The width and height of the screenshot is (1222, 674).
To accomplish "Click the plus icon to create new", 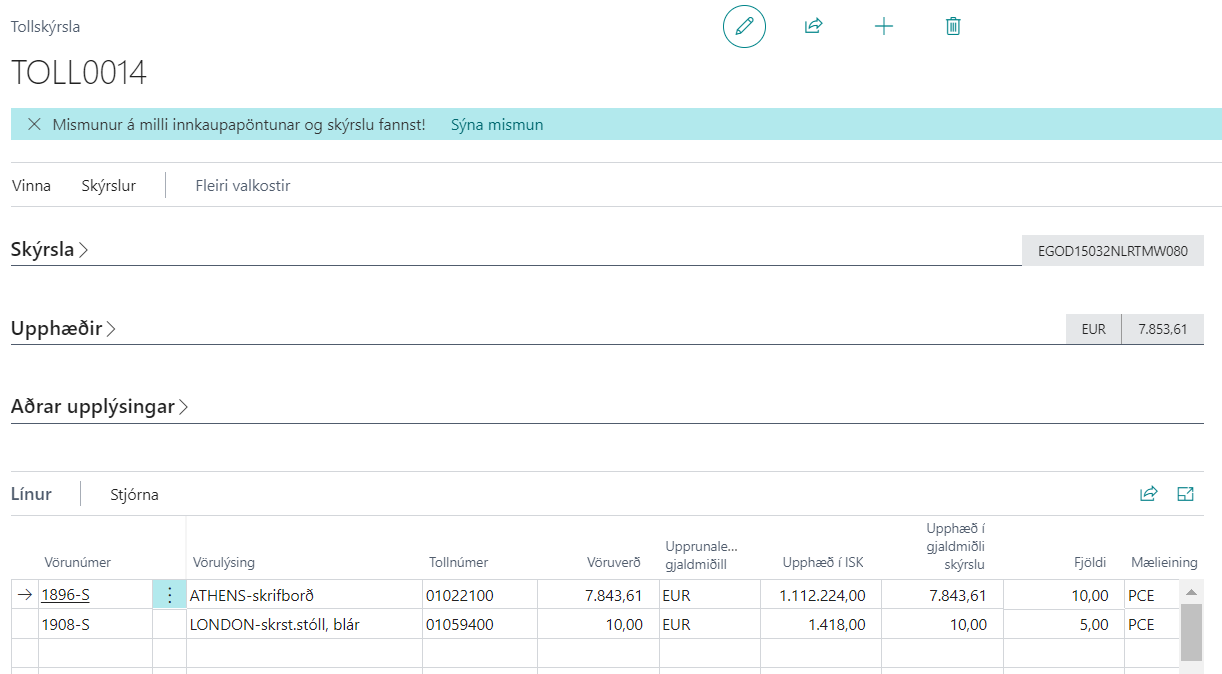I will pos(883,27).
